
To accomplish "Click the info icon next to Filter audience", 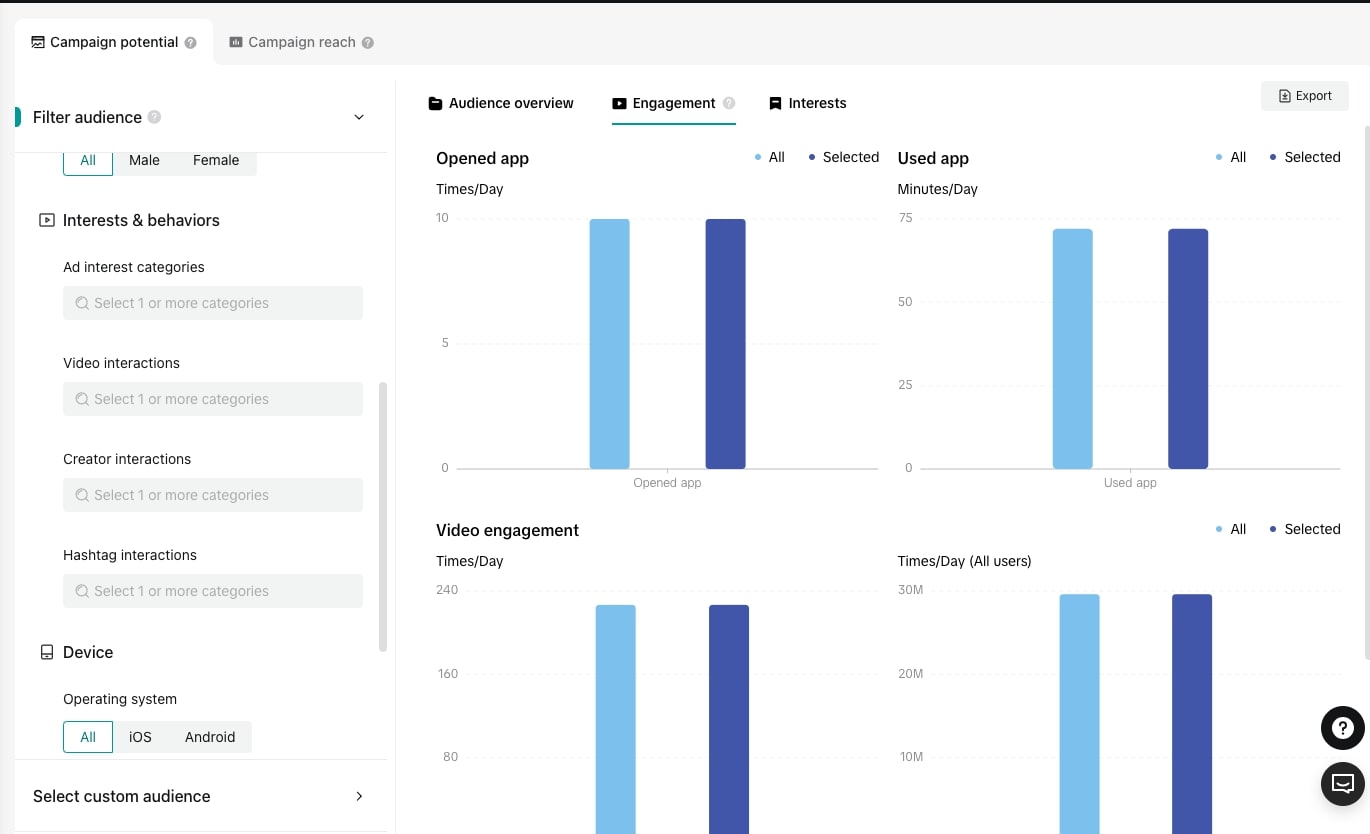I will [154, 117].
